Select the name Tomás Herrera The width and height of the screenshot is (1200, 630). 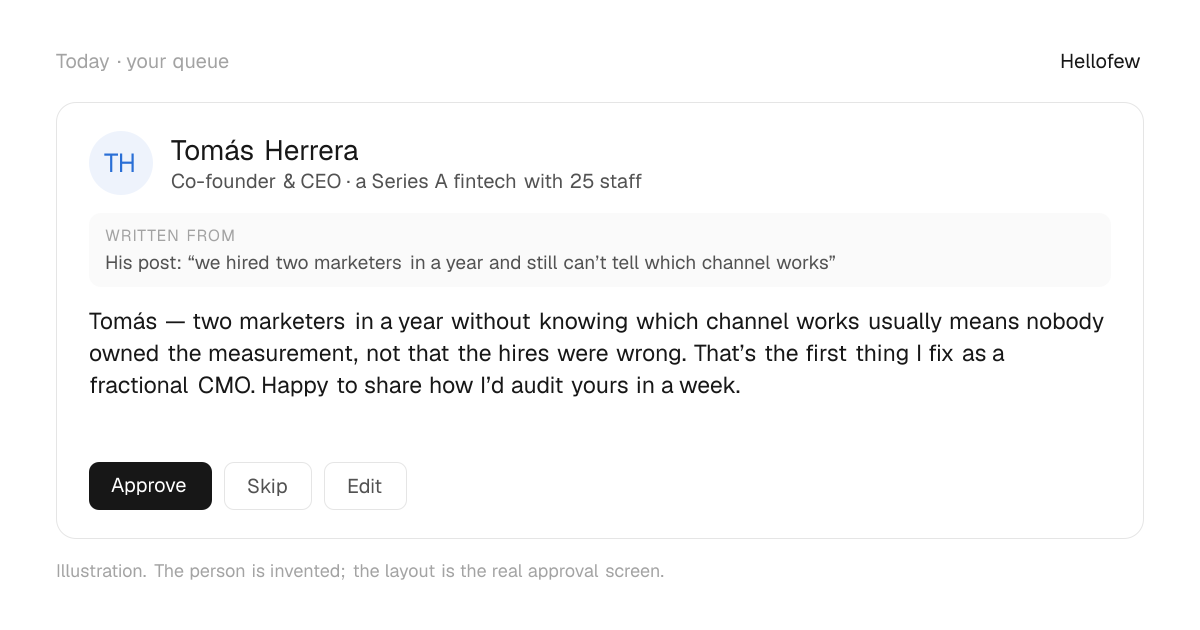point(265,151)
